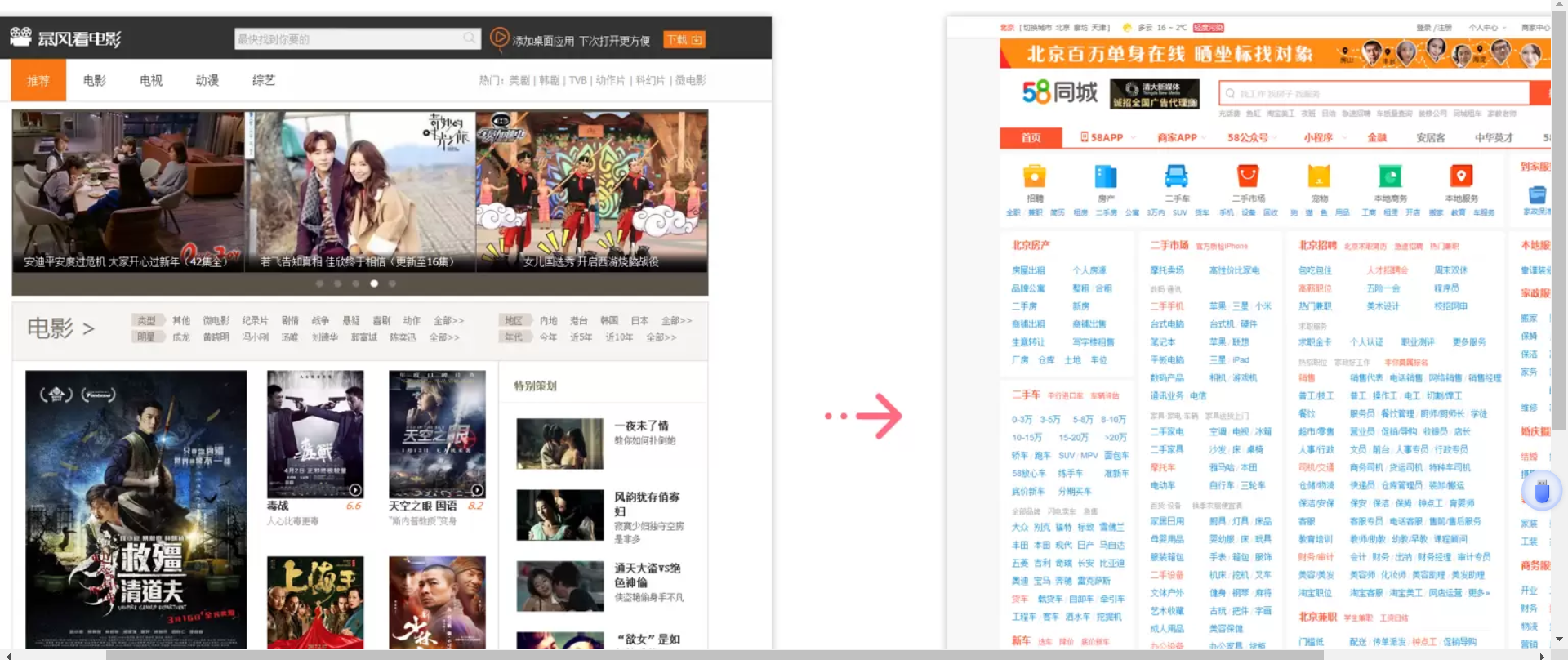Expand 全部>> in the 类型 row

[448, 320]
